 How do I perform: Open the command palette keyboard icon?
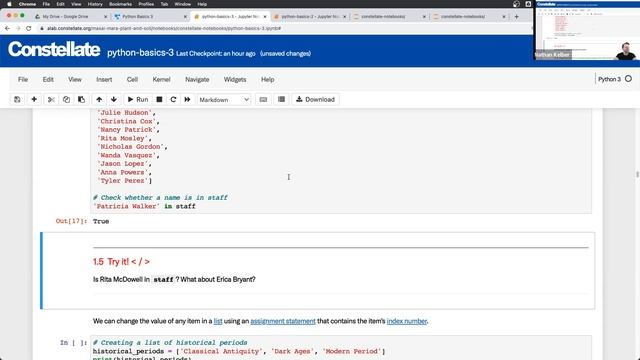click(x=263, y=99)
